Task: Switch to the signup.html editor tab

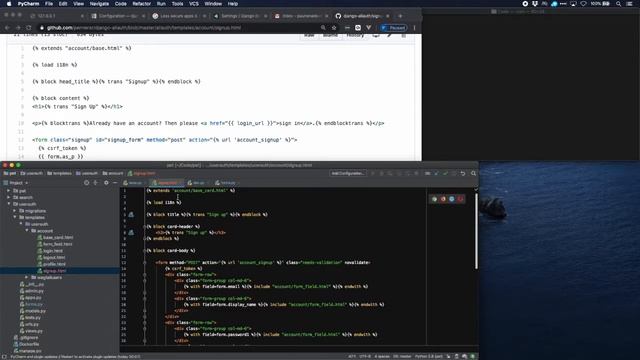Action: [x=167, y=183]
